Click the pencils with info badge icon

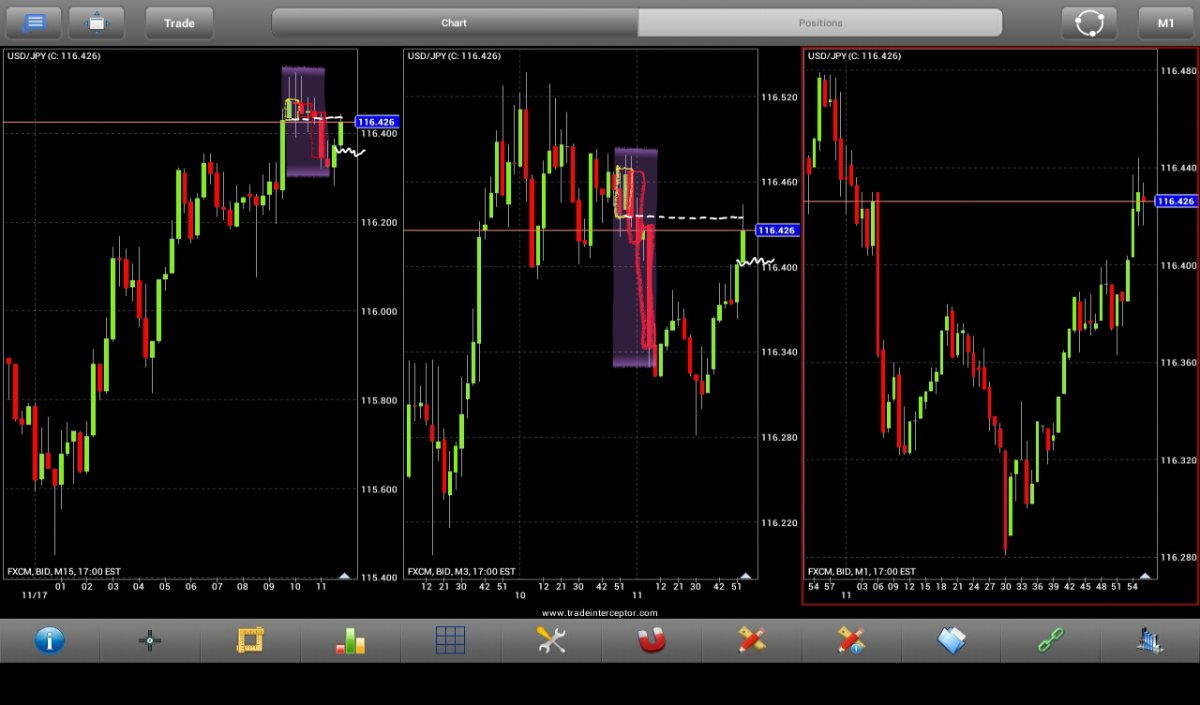point(851,640)
